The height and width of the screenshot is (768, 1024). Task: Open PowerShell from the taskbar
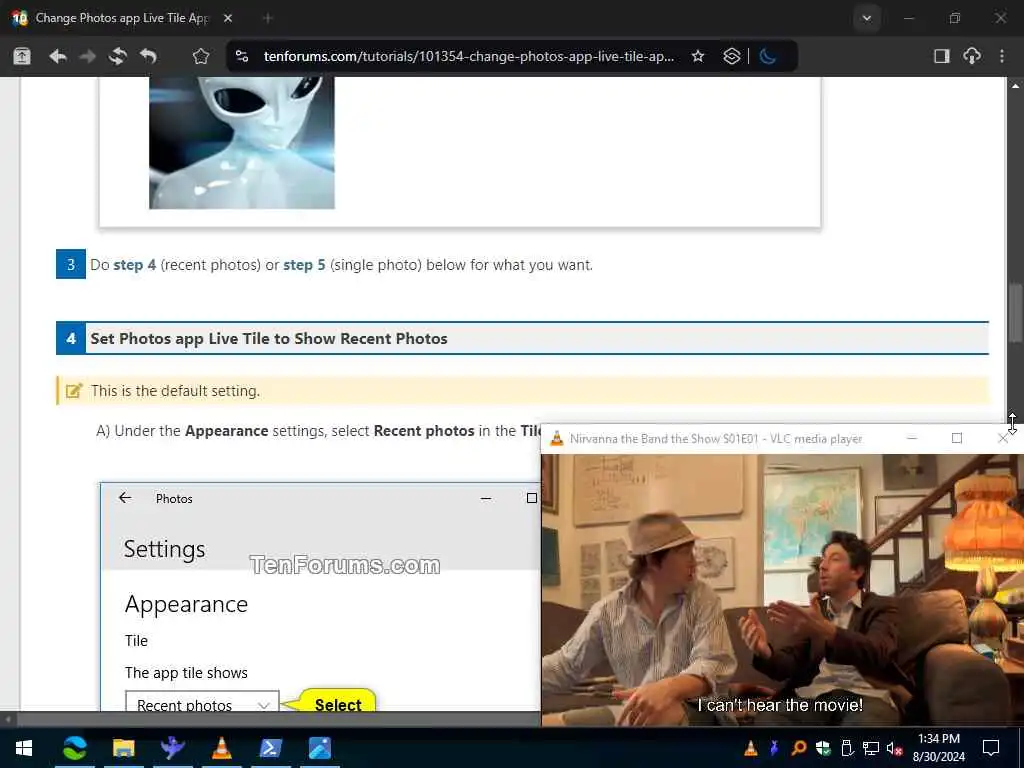(270, 748)
